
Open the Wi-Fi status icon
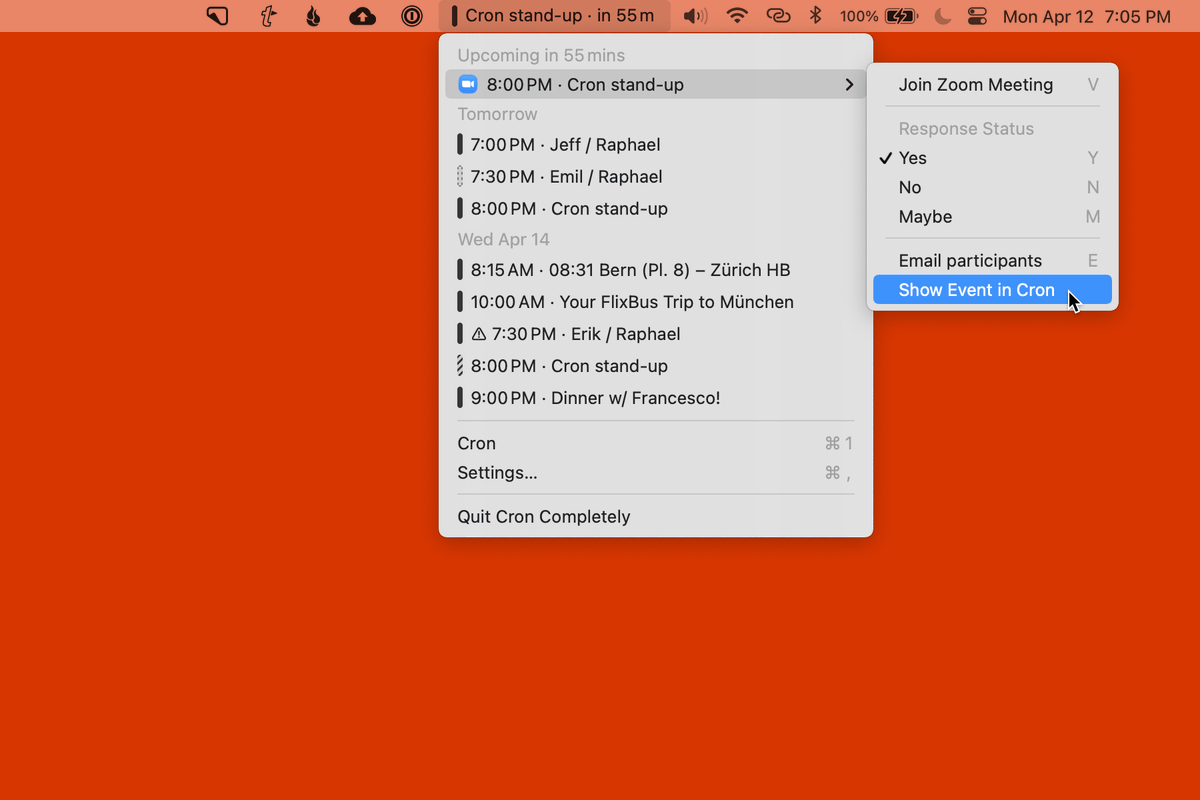(738, 16)
